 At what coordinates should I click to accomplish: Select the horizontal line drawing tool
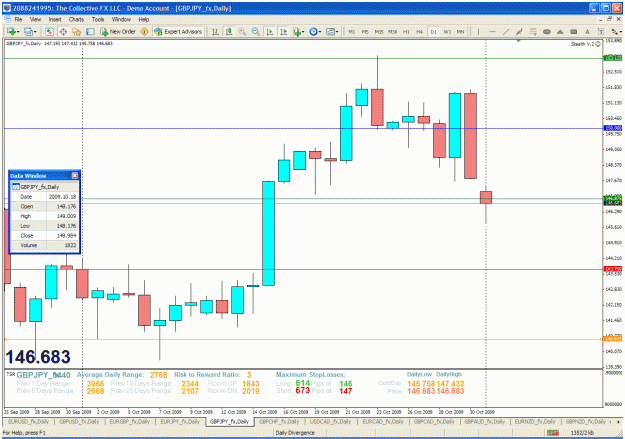coord(492,31)
